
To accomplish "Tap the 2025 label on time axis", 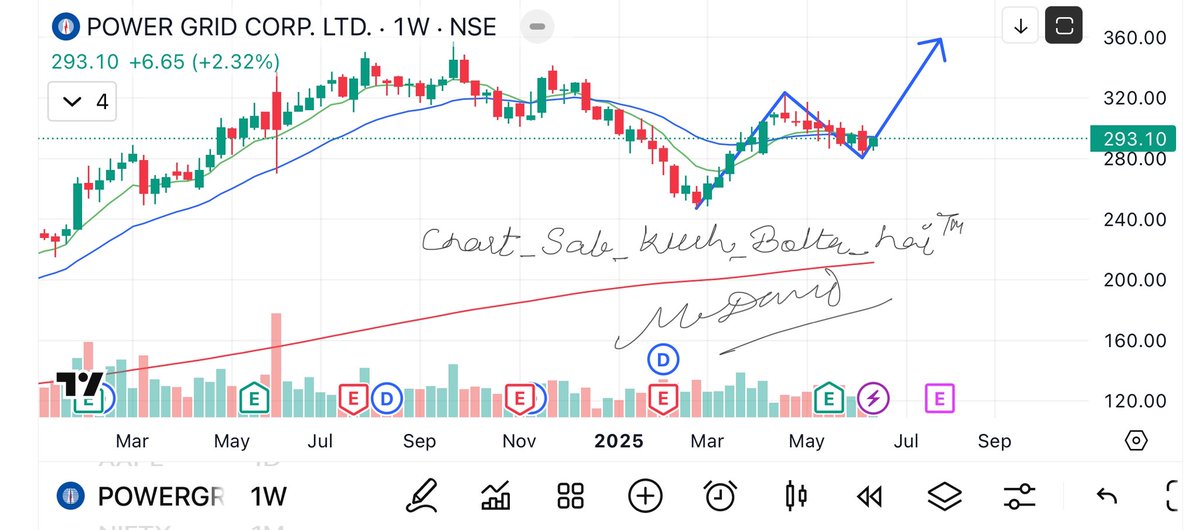I will click(x=617, y=441).
